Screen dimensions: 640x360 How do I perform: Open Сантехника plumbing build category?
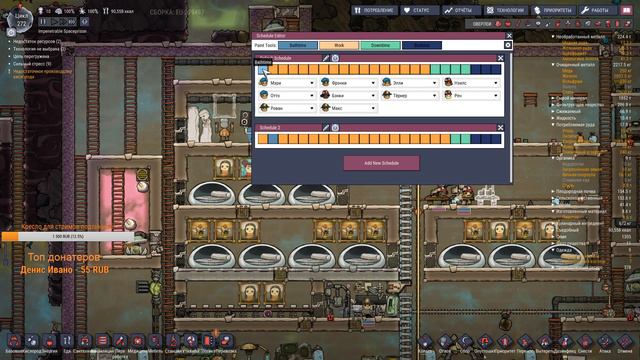84,341
